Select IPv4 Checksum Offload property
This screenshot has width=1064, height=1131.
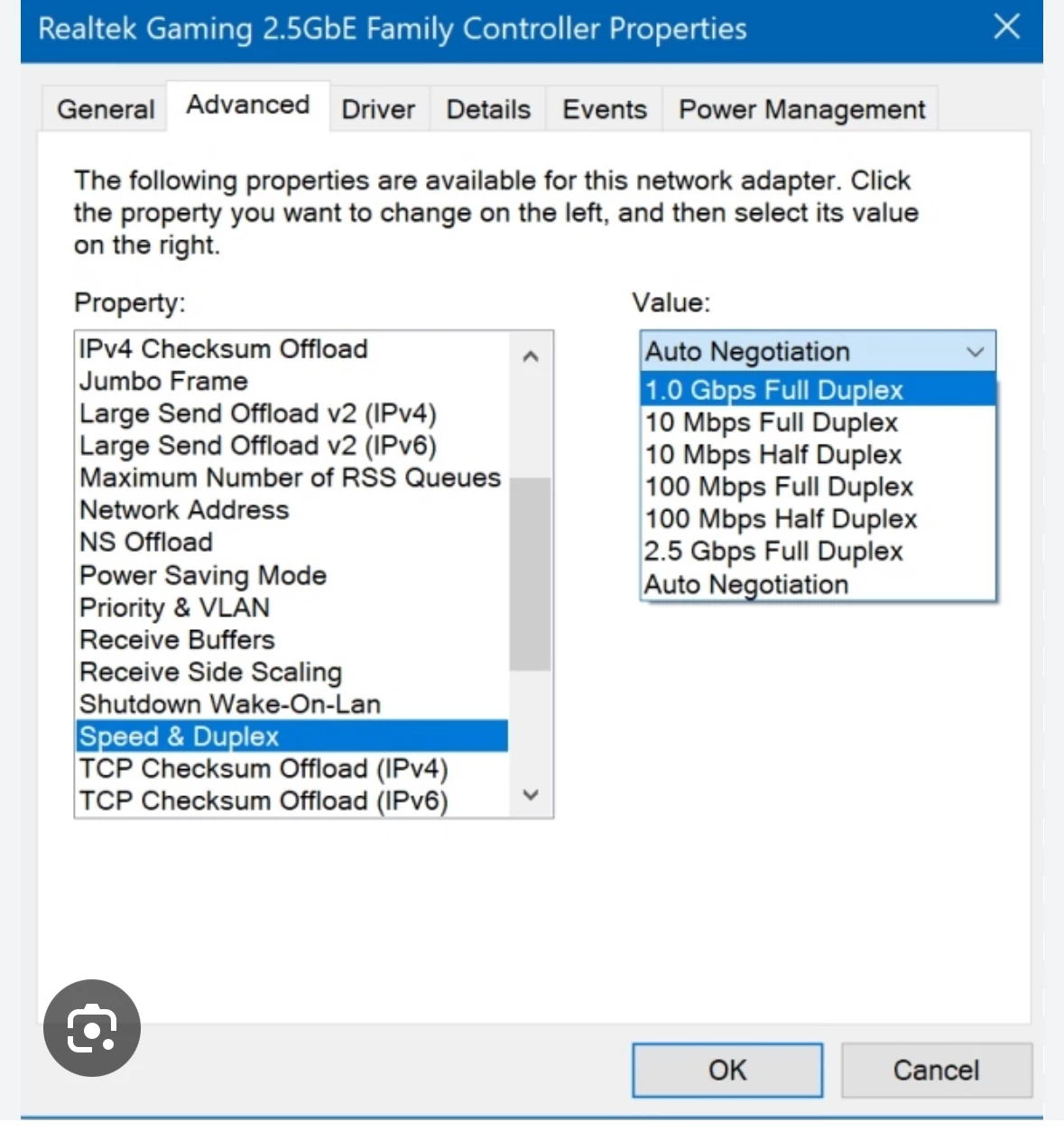[x=292, y=348]
